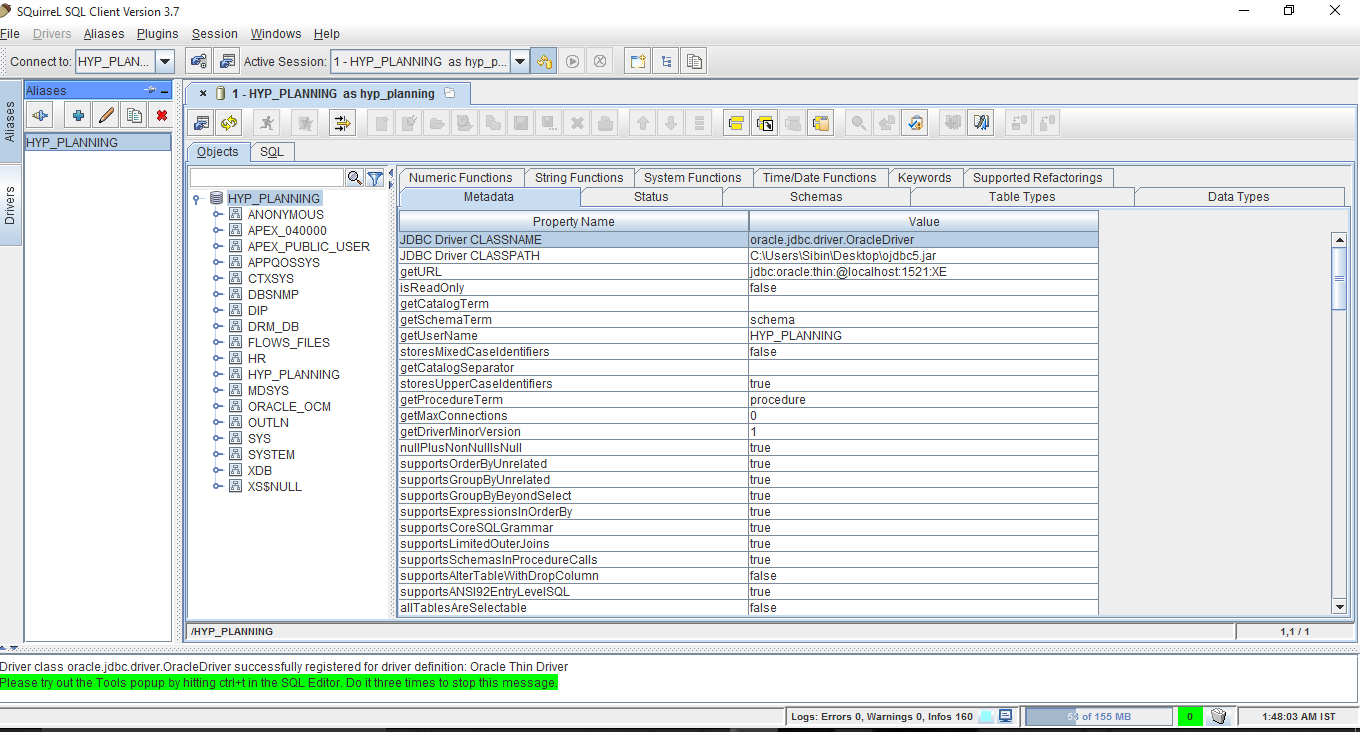Click the Cascade windows icon in main toolbar

click(666, 61)
